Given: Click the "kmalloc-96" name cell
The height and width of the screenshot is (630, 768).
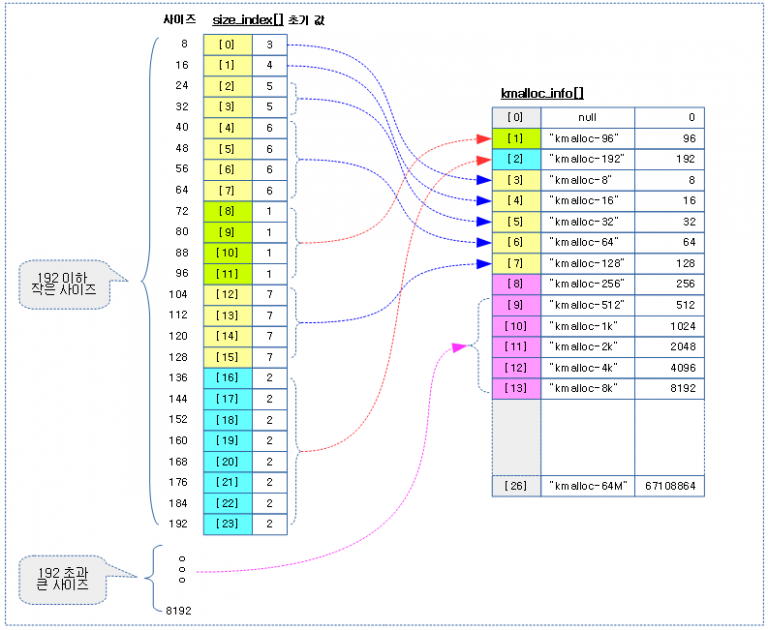Looking at the screenshot, I should coord(588,139).
